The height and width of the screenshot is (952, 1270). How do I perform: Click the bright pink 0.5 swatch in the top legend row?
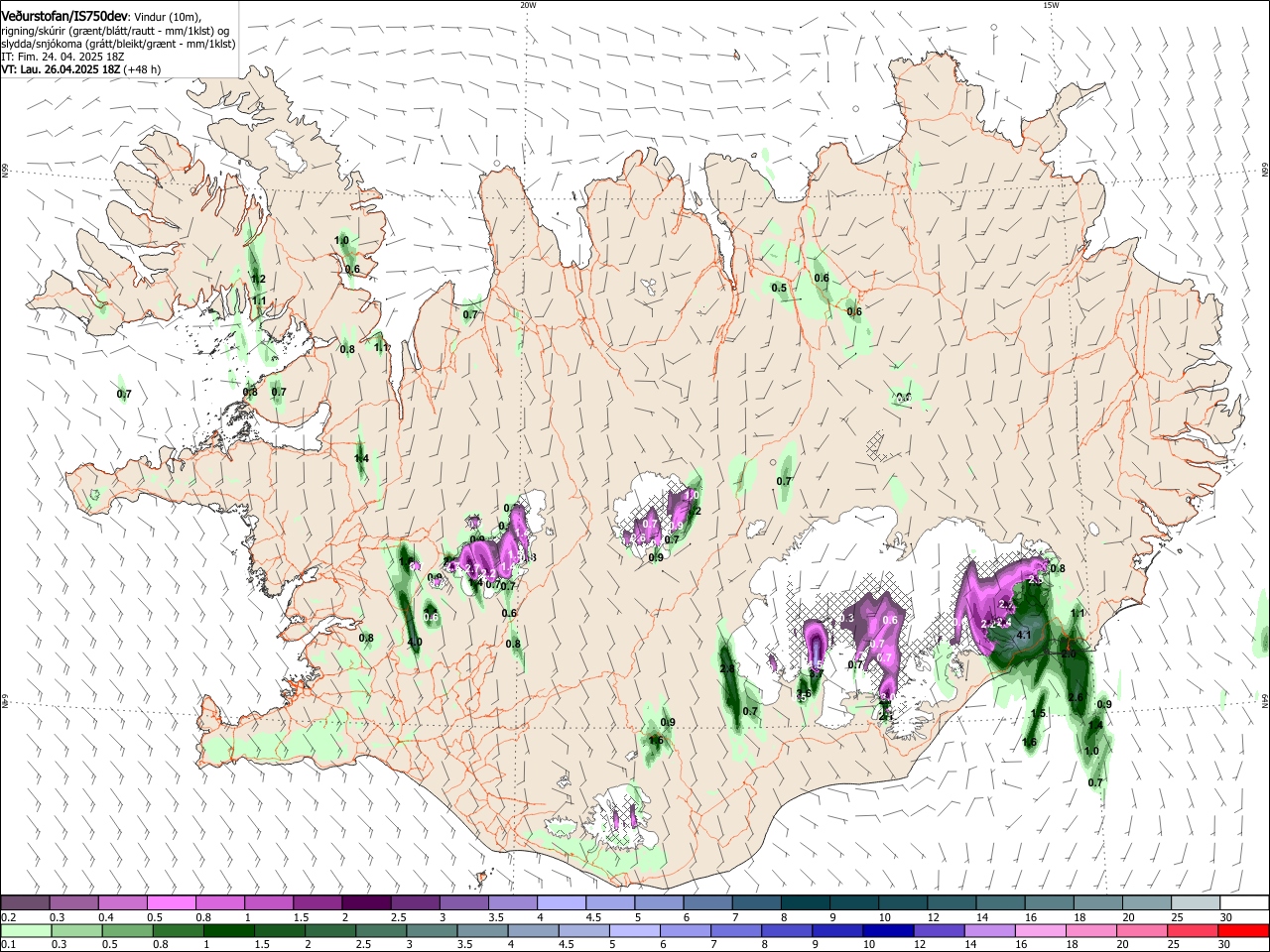(171, 903)
